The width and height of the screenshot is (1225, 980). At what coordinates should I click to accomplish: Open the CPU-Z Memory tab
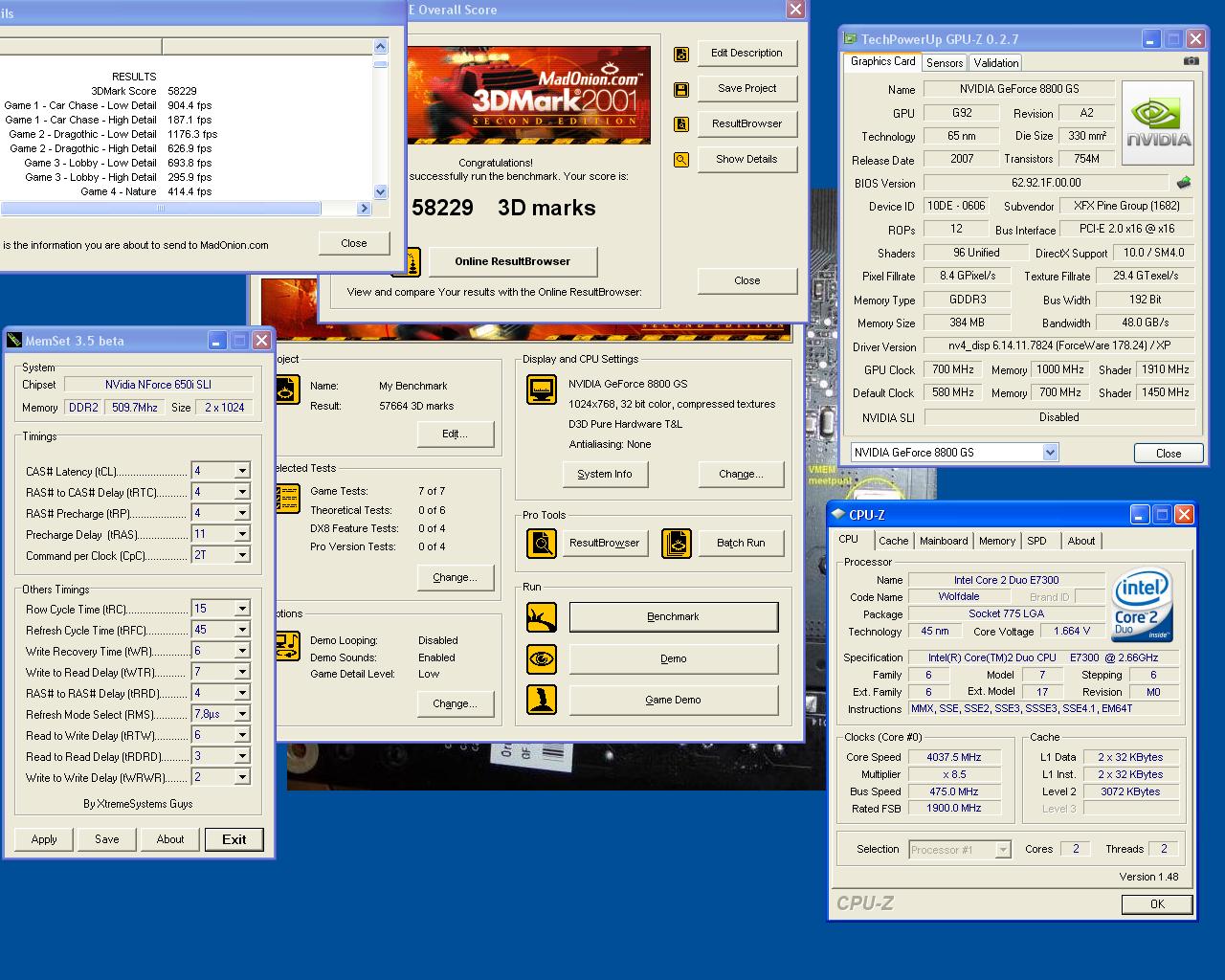pos(997,541)
